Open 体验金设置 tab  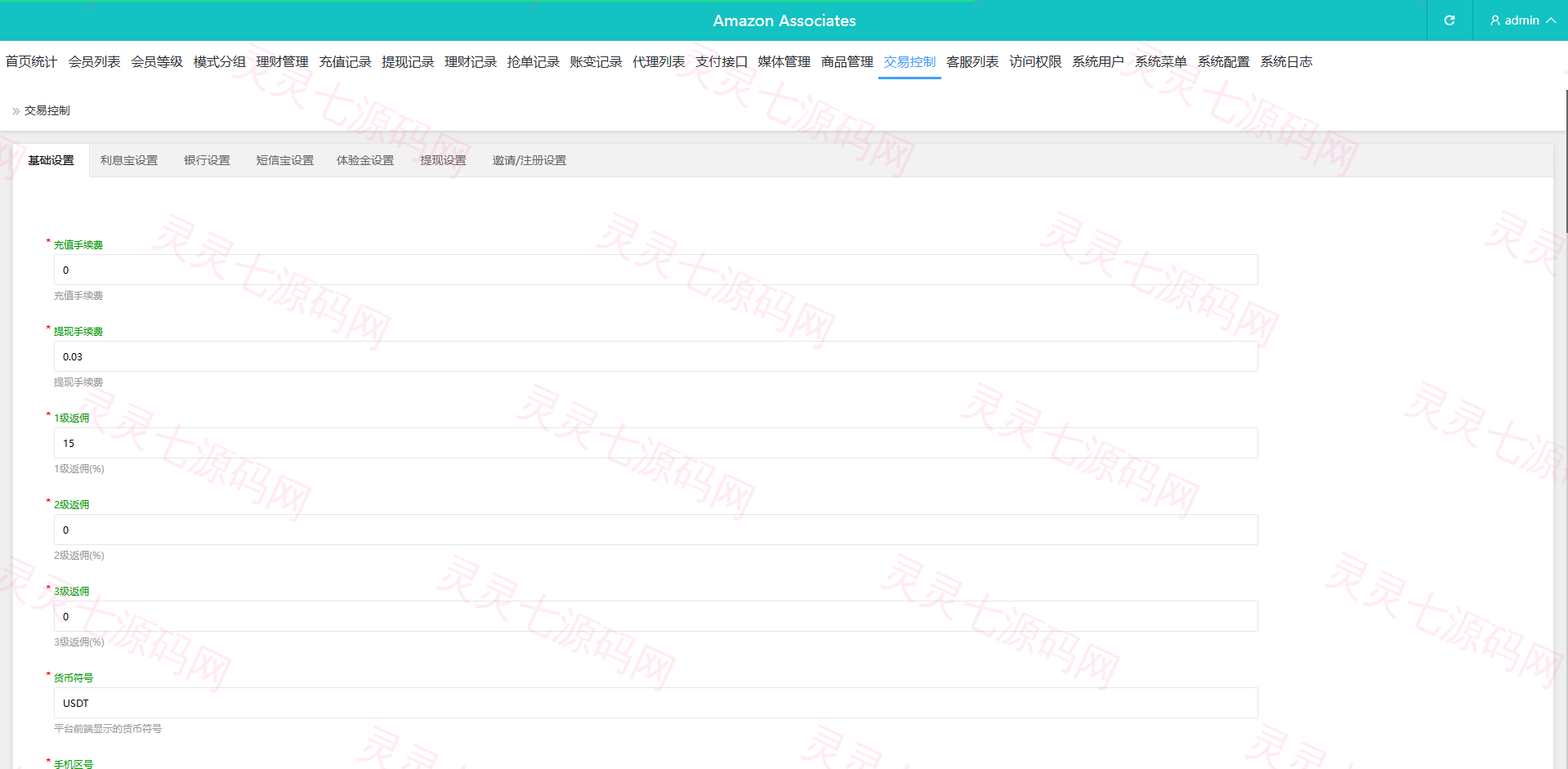point(365,161)
